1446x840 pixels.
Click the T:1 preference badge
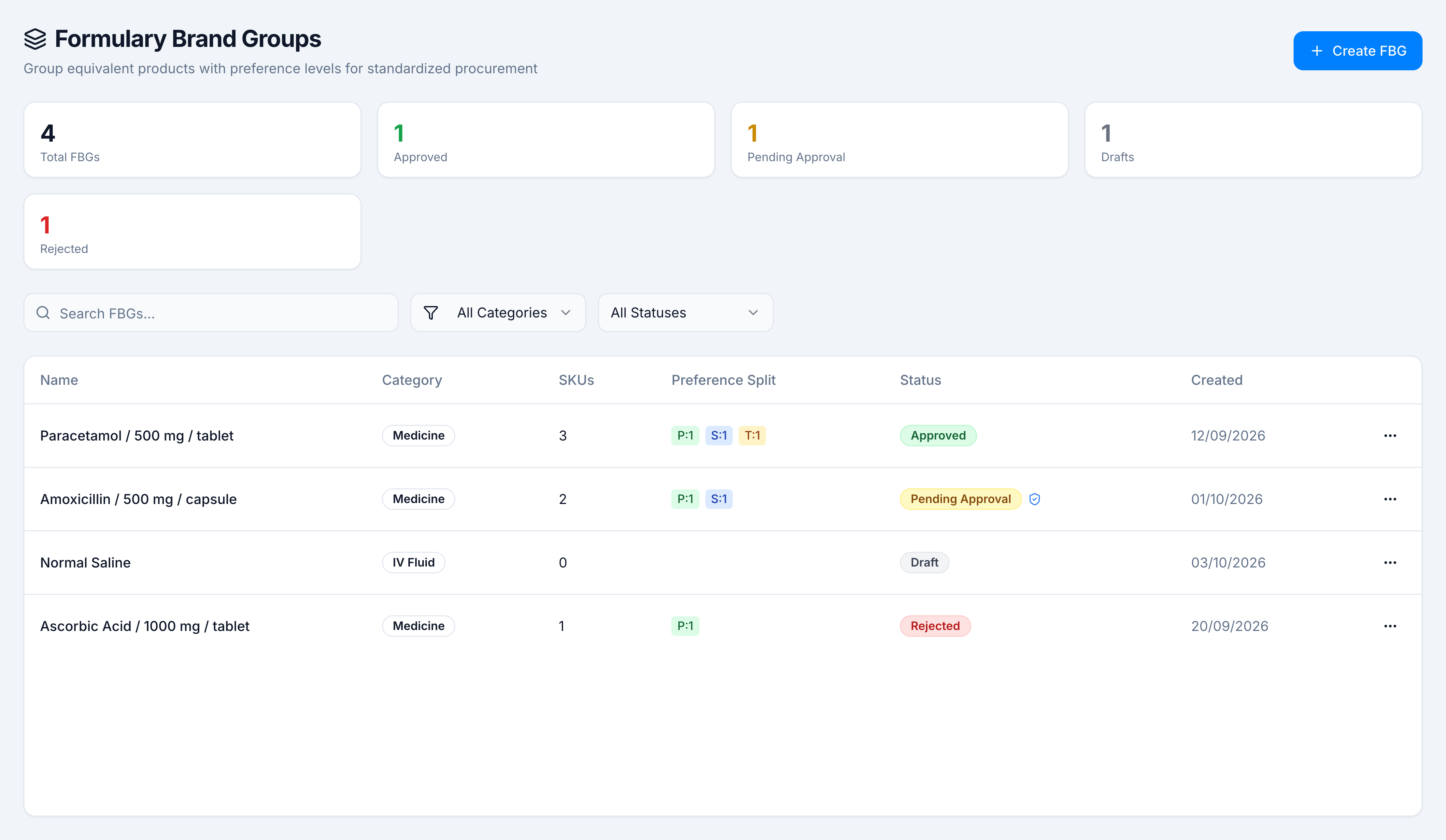pyautogui.click(x=752, y=436)
